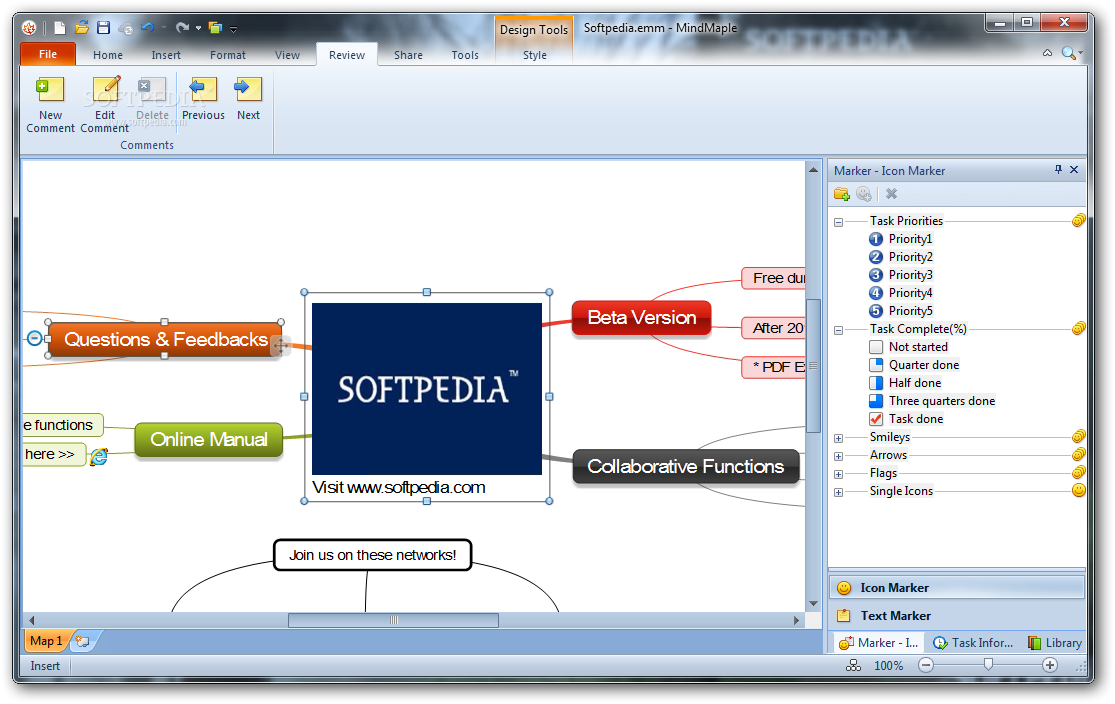Open the Tools ribbon tab

465,55
